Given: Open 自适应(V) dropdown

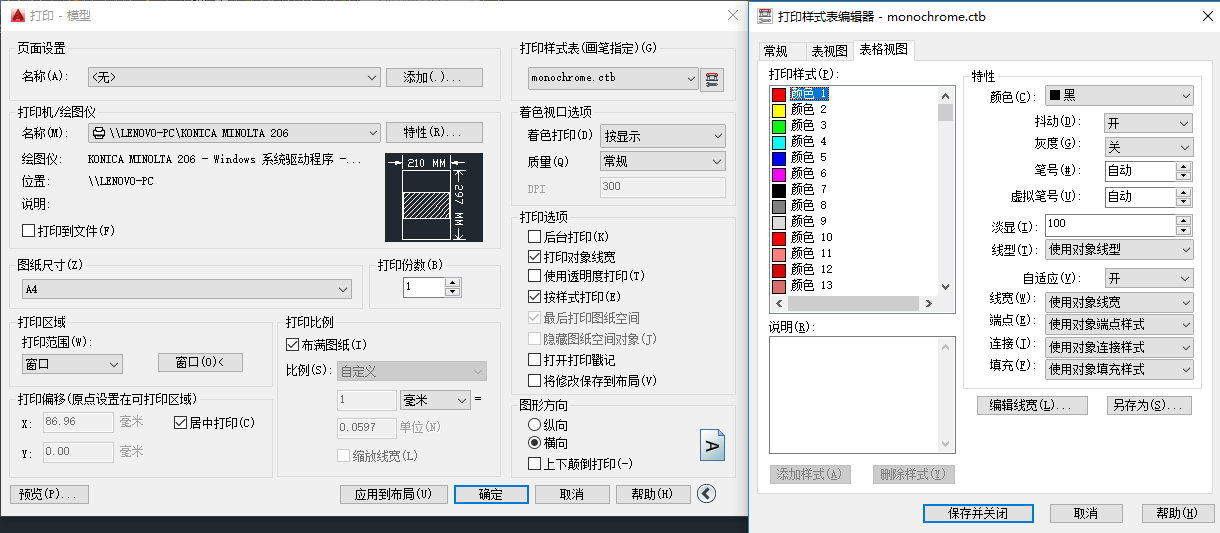Looking at the screenshot, I should (1148, 278).
